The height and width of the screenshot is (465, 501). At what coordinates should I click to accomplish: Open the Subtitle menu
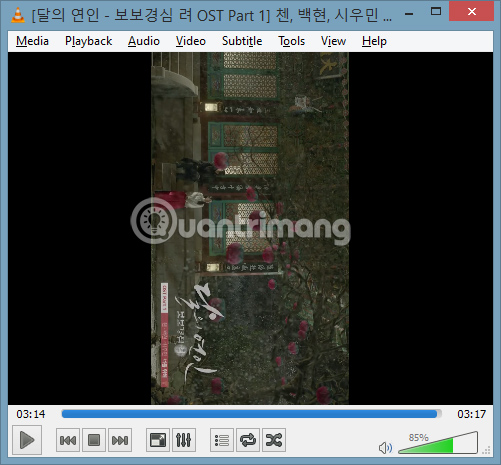242,41
